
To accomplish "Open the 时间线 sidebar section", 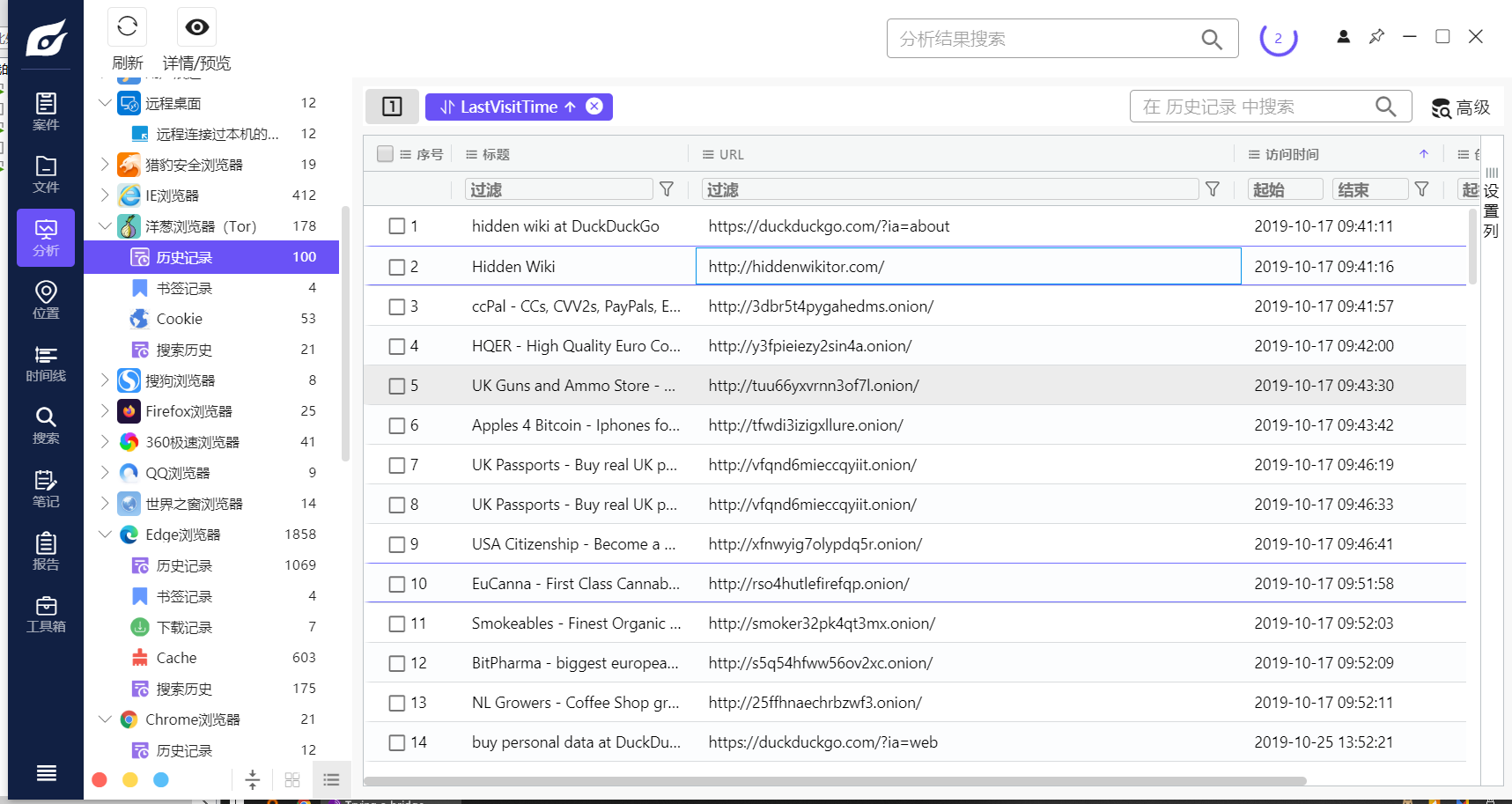I will click(46, 364).
